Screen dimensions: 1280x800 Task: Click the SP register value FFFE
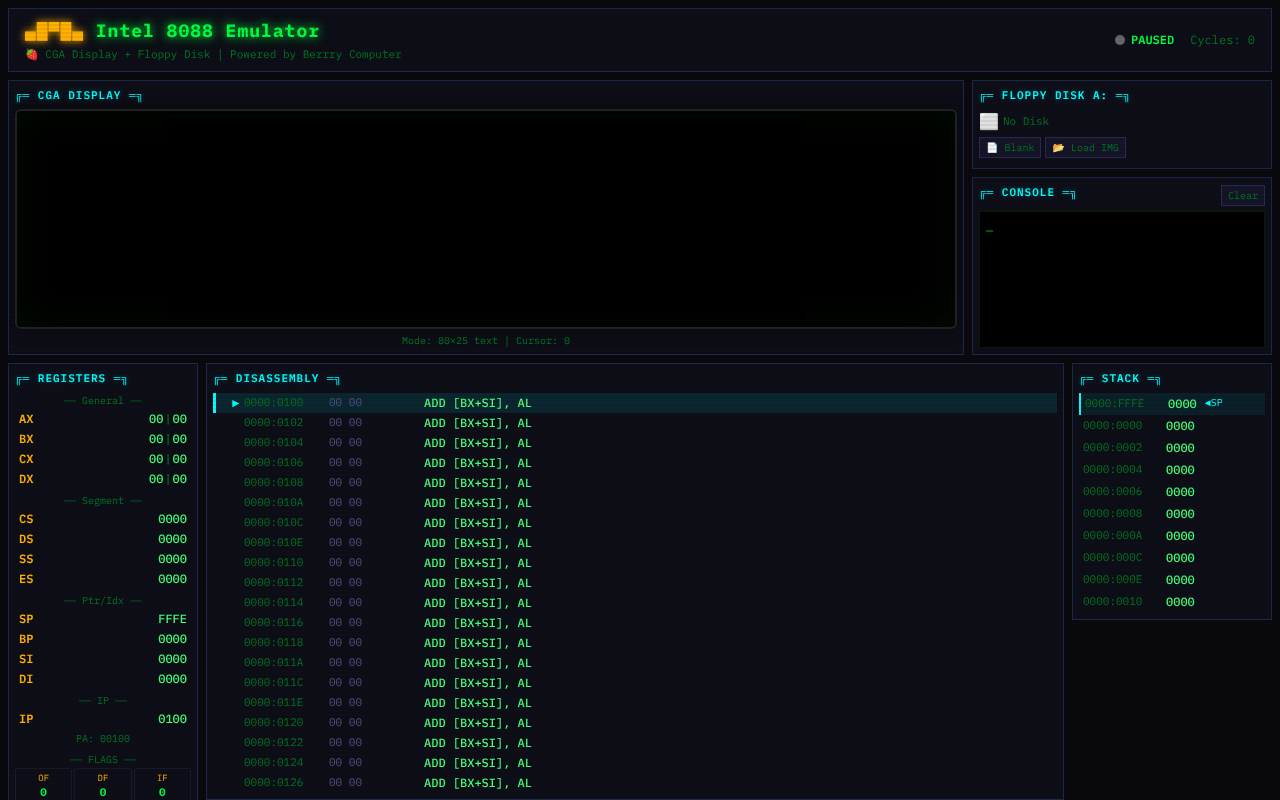click(x=172, y=619)
